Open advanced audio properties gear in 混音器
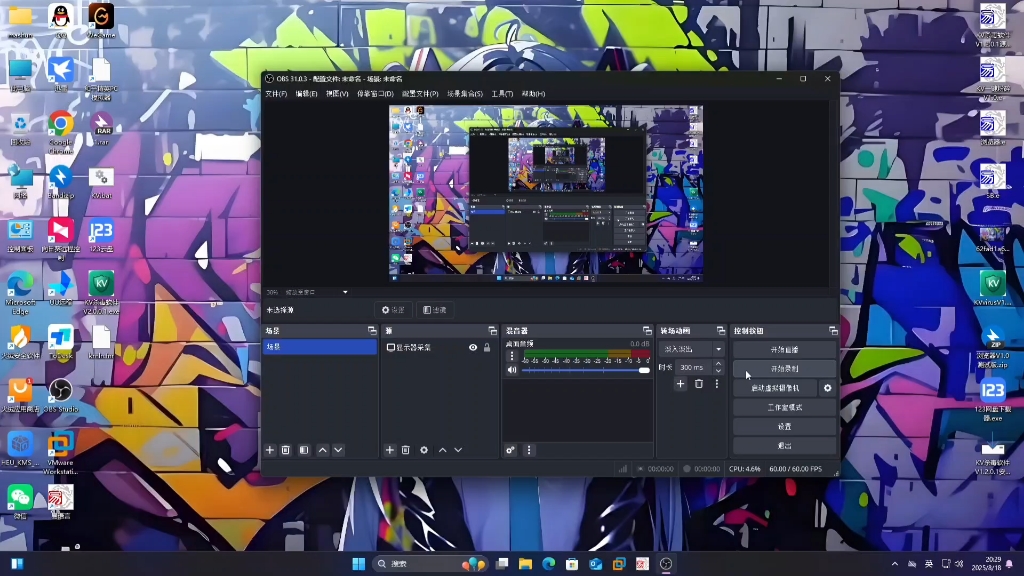The image size is (1024, 576). coord(511,450)
